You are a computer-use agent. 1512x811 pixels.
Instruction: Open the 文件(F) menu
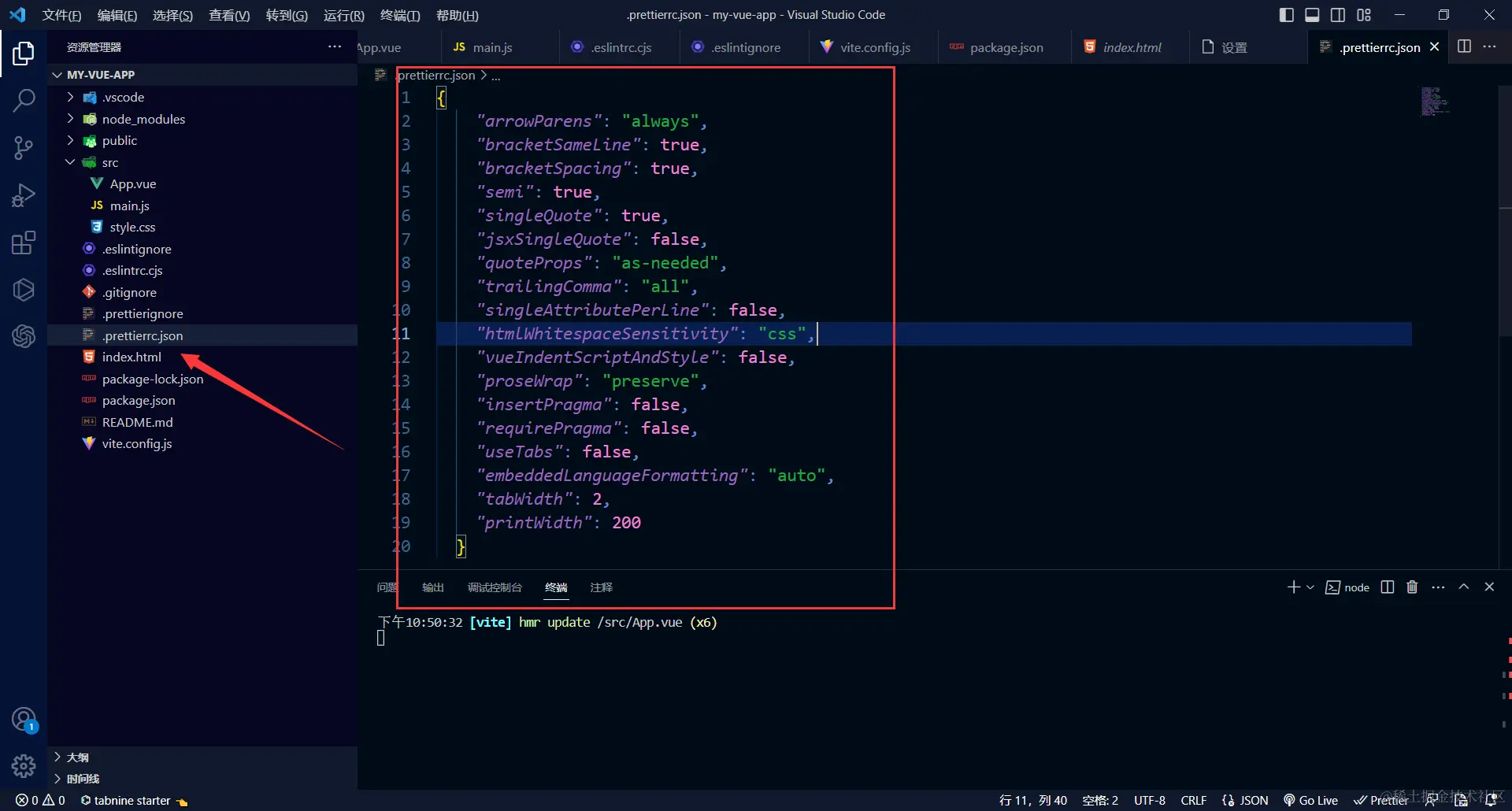coord(61,15)
